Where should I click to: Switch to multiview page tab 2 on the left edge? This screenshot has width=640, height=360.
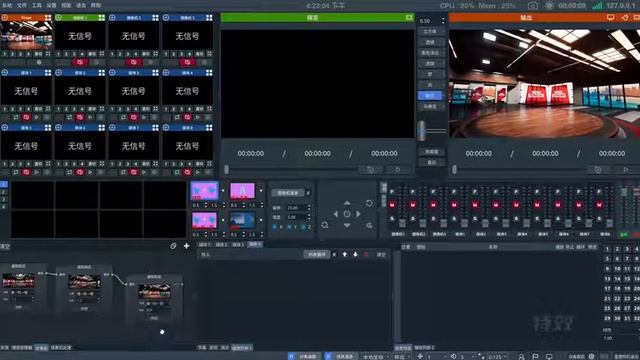(x=4, y=192)
